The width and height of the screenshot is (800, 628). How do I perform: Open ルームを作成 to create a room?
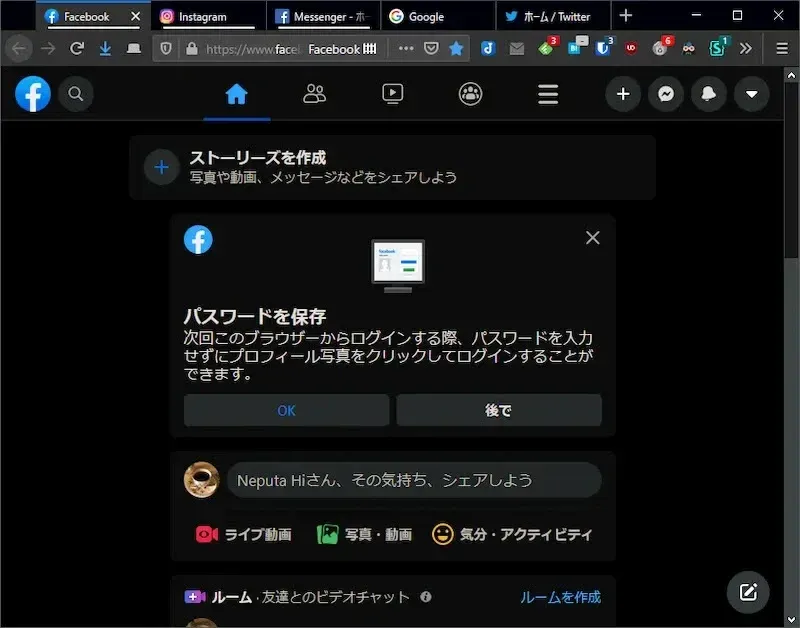pyautogui.click(x=558, y=596)
